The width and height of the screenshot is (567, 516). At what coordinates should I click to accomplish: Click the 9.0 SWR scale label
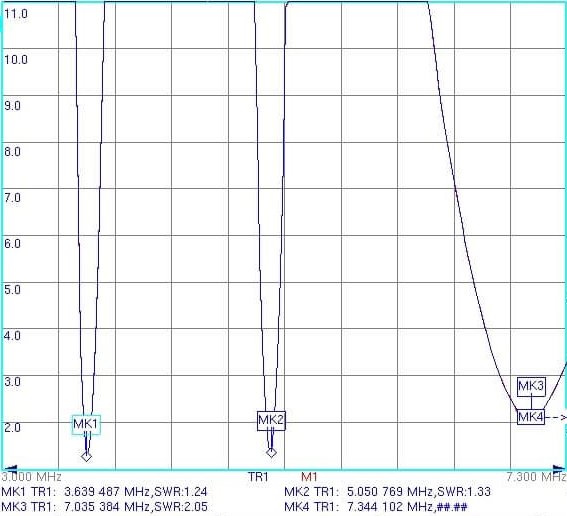pyautogui.click(x=12, y=106)
